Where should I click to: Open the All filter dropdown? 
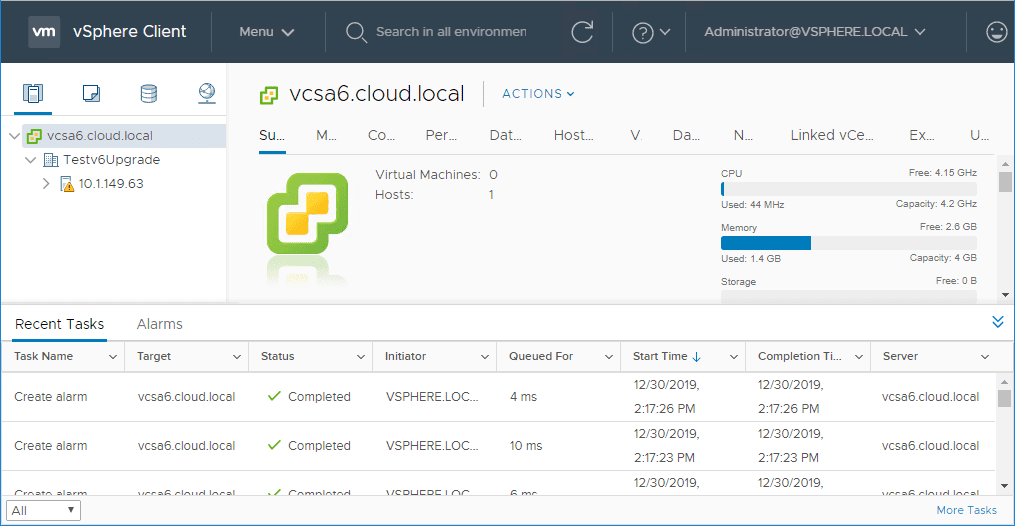tap(44, 510)
